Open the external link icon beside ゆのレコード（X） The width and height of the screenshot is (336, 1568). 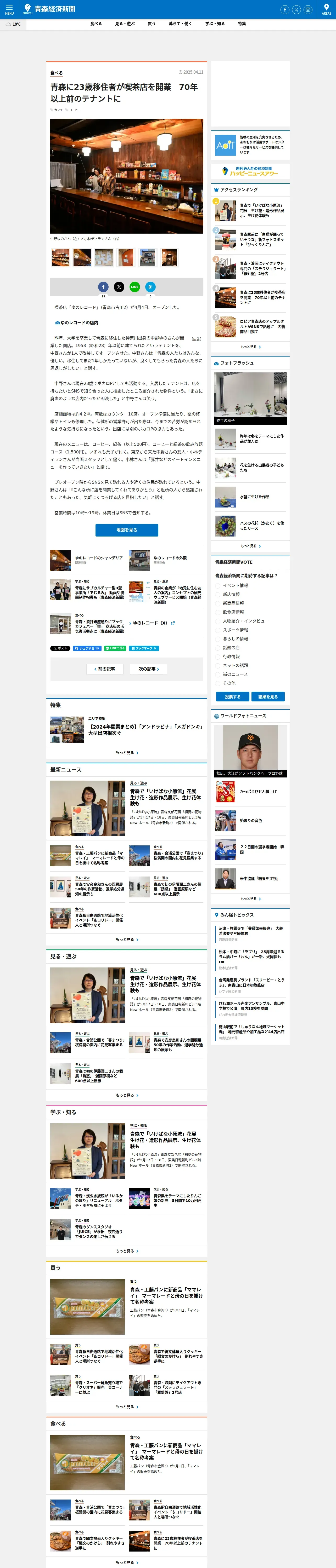coord(173,623)
